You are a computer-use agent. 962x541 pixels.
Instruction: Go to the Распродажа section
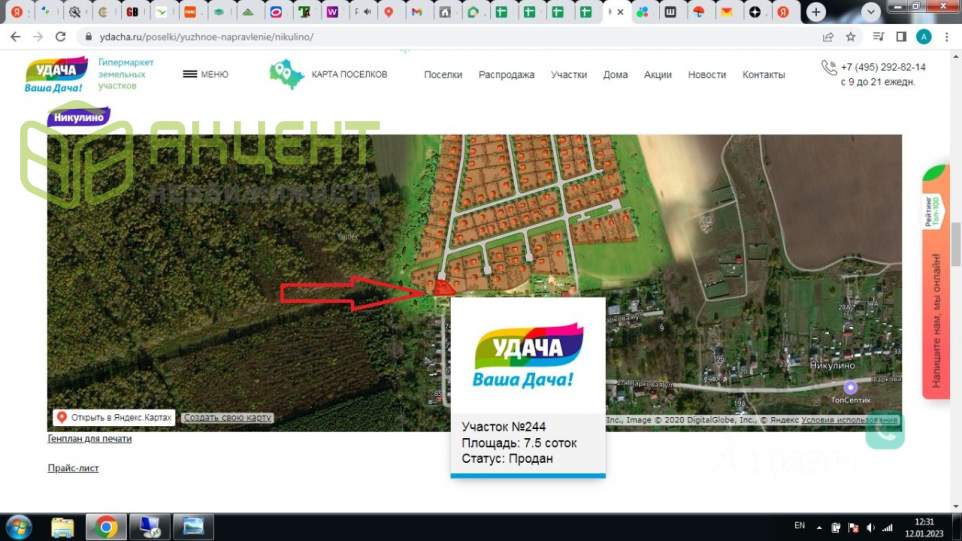coord(506,75)
